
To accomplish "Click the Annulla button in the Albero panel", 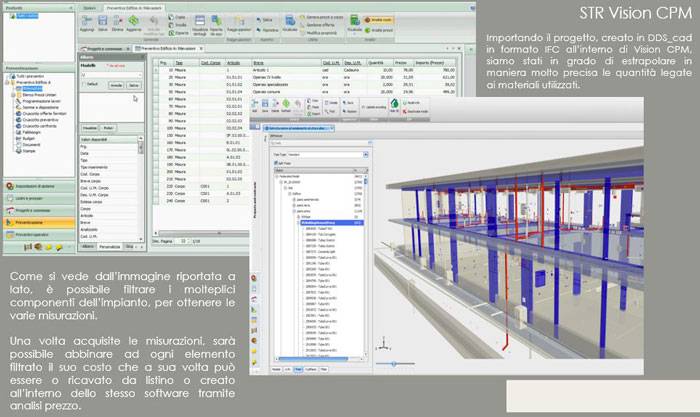I will click(116, 85).
